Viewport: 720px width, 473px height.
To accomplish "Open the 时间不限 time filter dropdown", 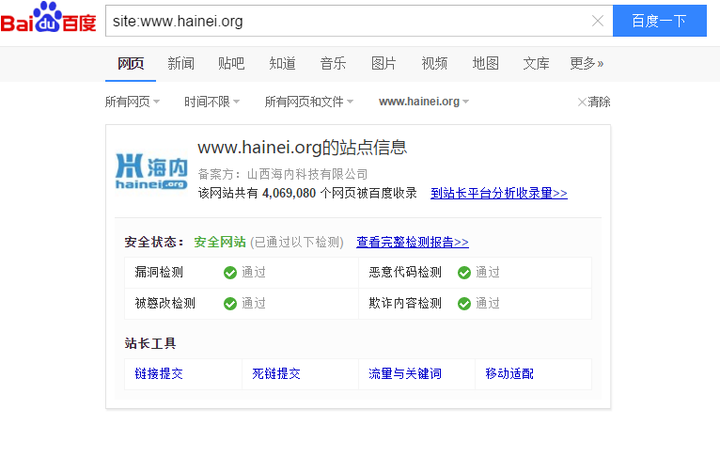I will [x=212, y=101].
